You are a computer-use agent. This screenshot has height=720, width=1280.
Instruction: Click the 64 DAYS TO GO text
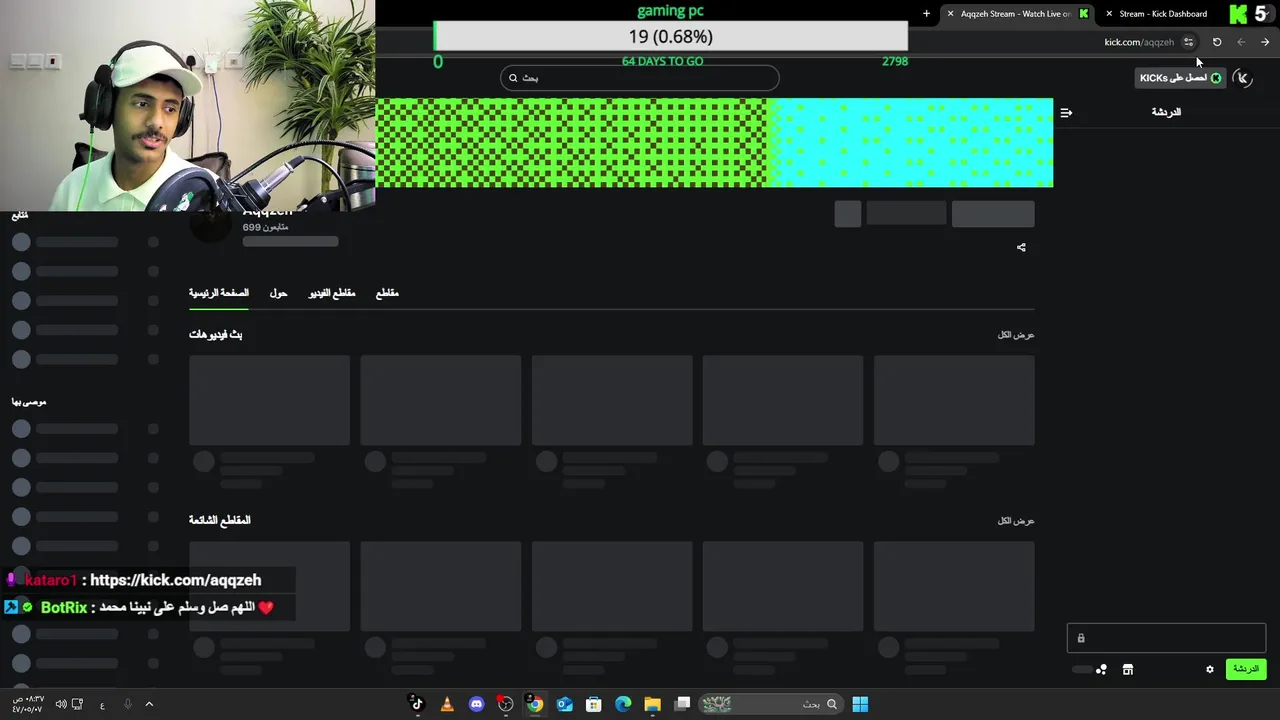click(662, 61)
